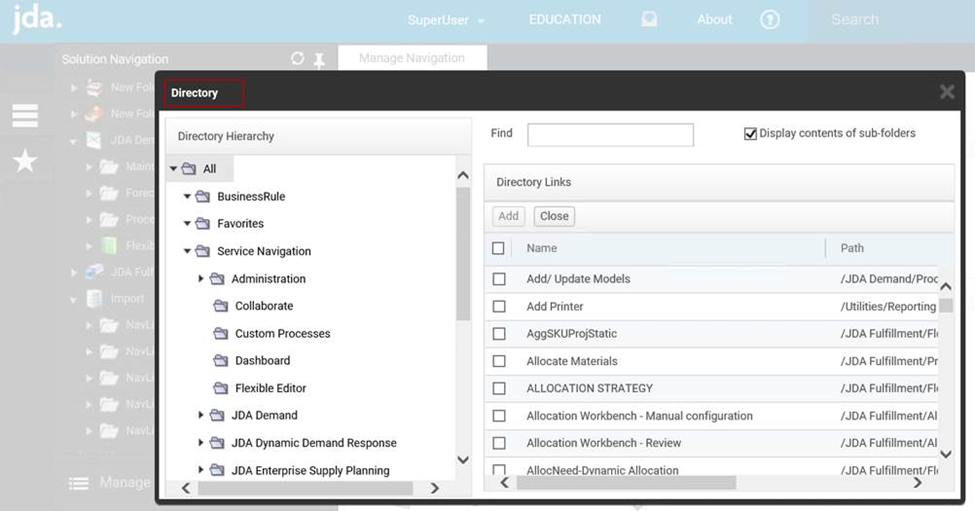Image resolution: width=975 pixels, height=511 pixels.
Task: Click JDA Enterprise Supply Planning folder icon
Action: [217, 470]
